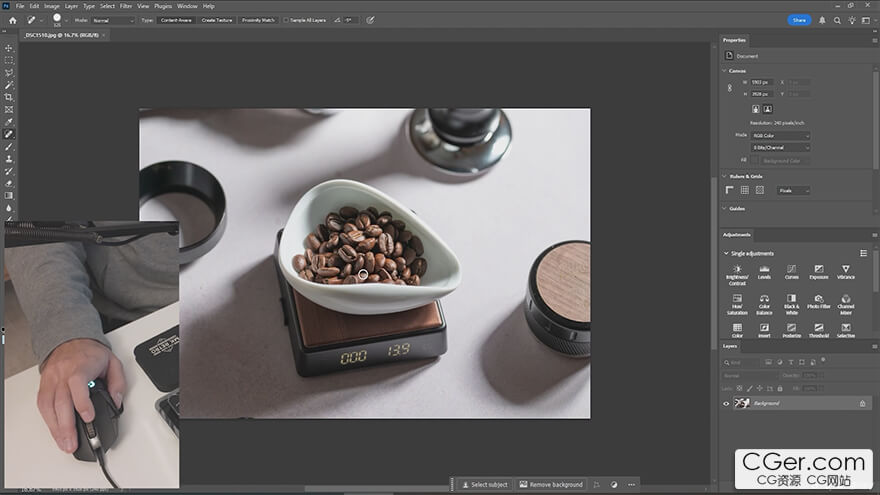This screenshot has width=880, height=495.
Task: Select the Rectangular Marquee tool
Action: coord(8,60)
